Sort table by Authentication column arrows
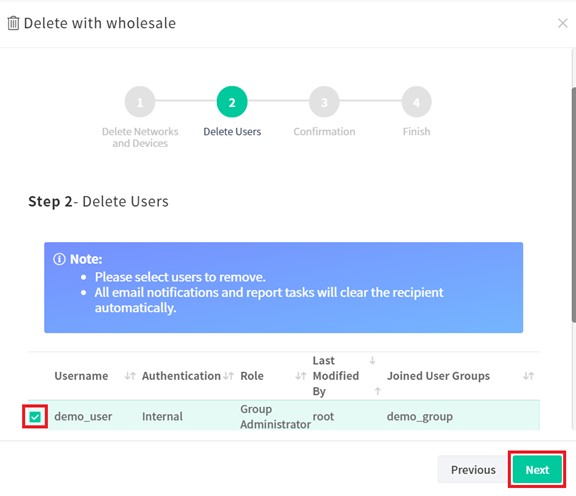This screenshot has height=496, width=576. click(228, 376)
